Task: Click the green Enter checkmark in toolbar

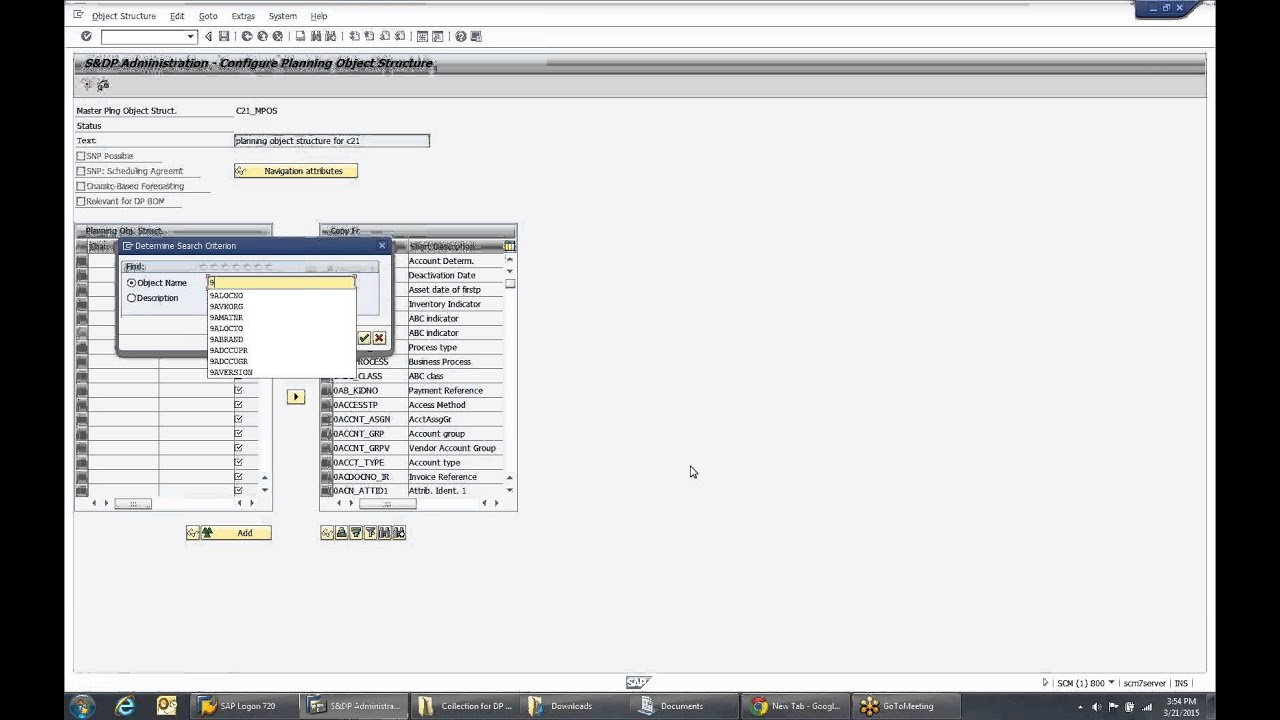Action: [x=86, y=36]
